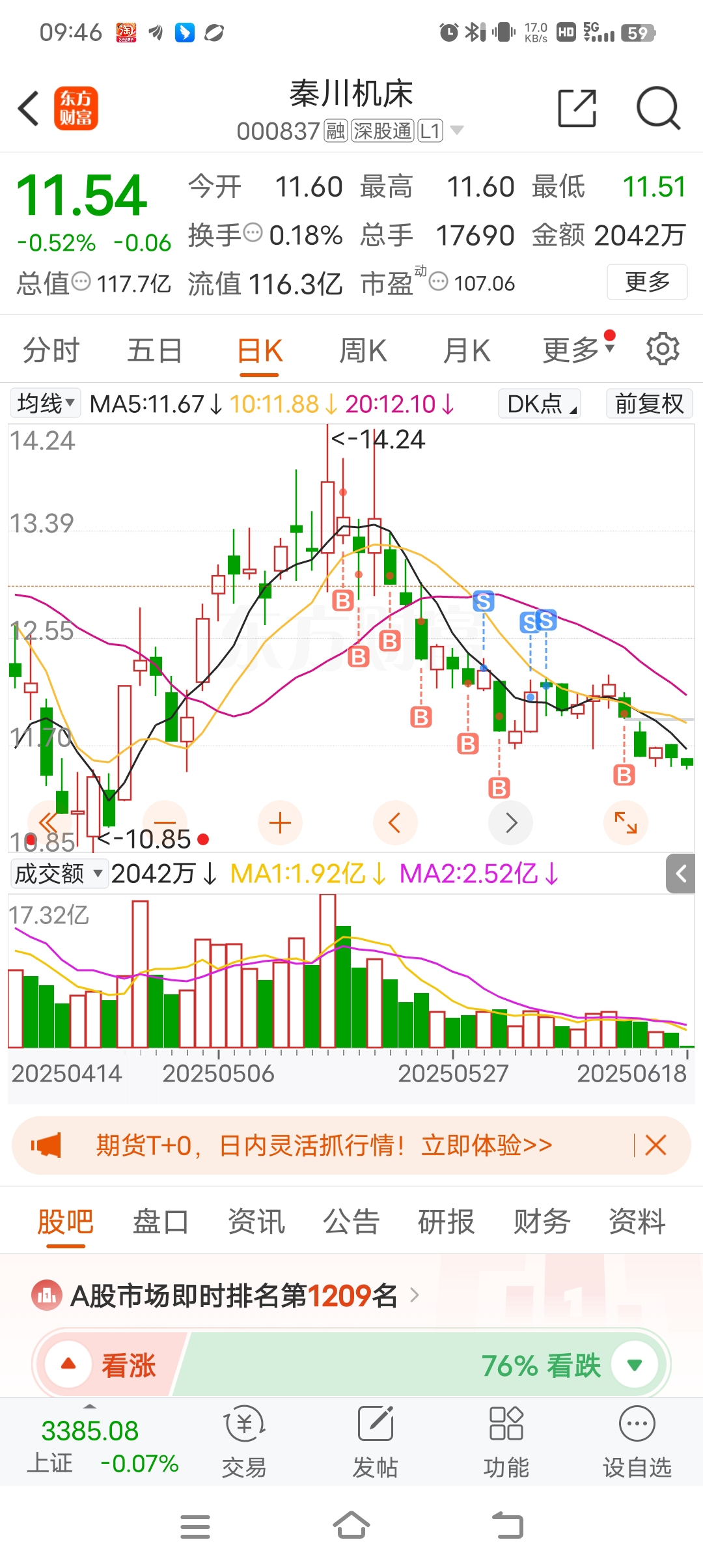Tap the futures promo megaphone icon
Screen dimensions: 703x1568
point(46,1145)
